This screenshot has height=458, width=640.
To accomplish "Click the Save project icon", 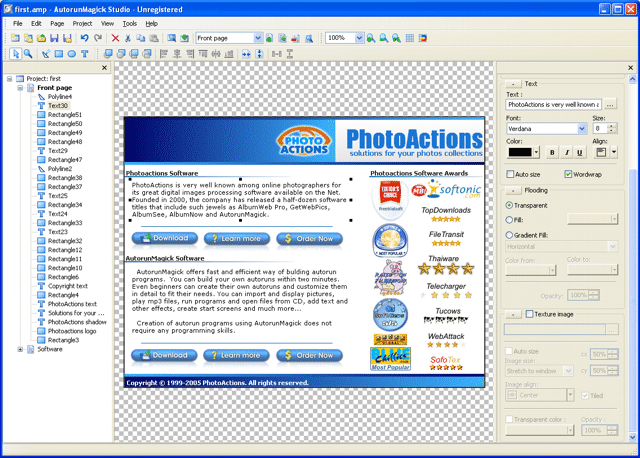I will (x=54, y=38).
